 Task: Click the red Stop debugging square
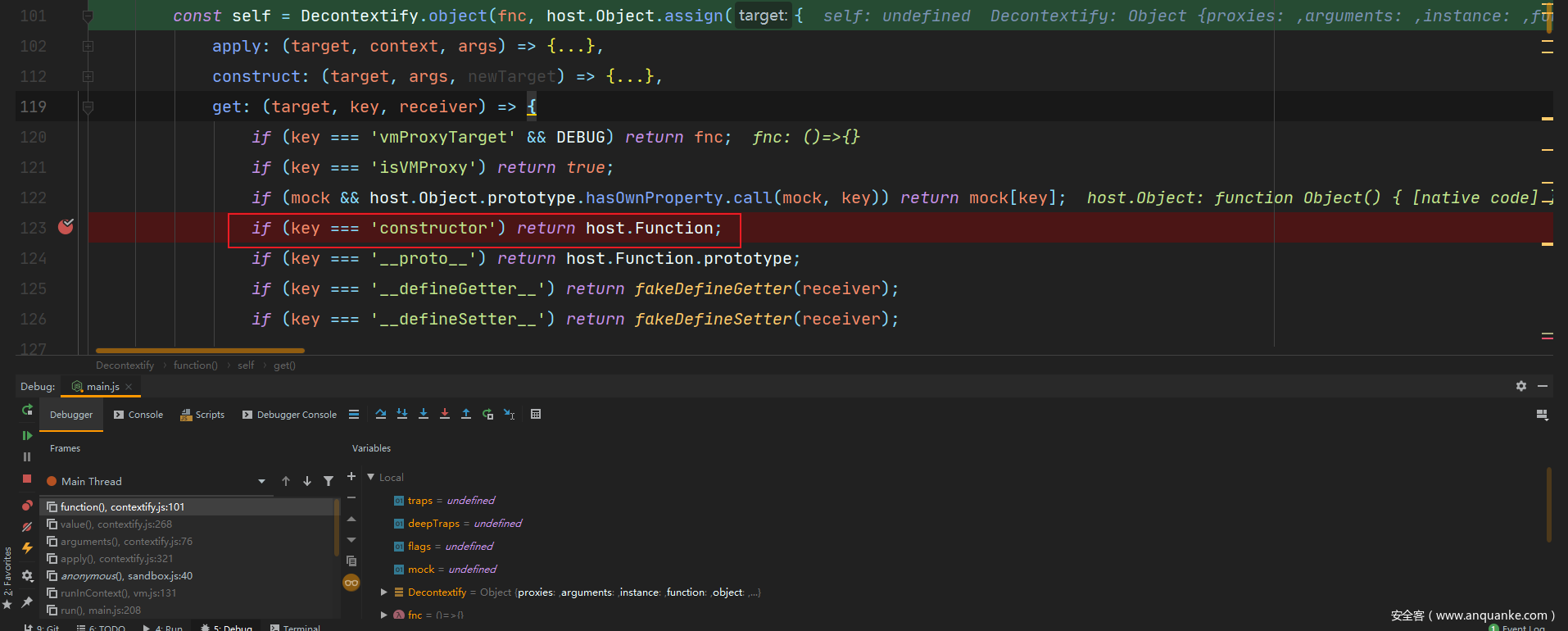[27, 479]
